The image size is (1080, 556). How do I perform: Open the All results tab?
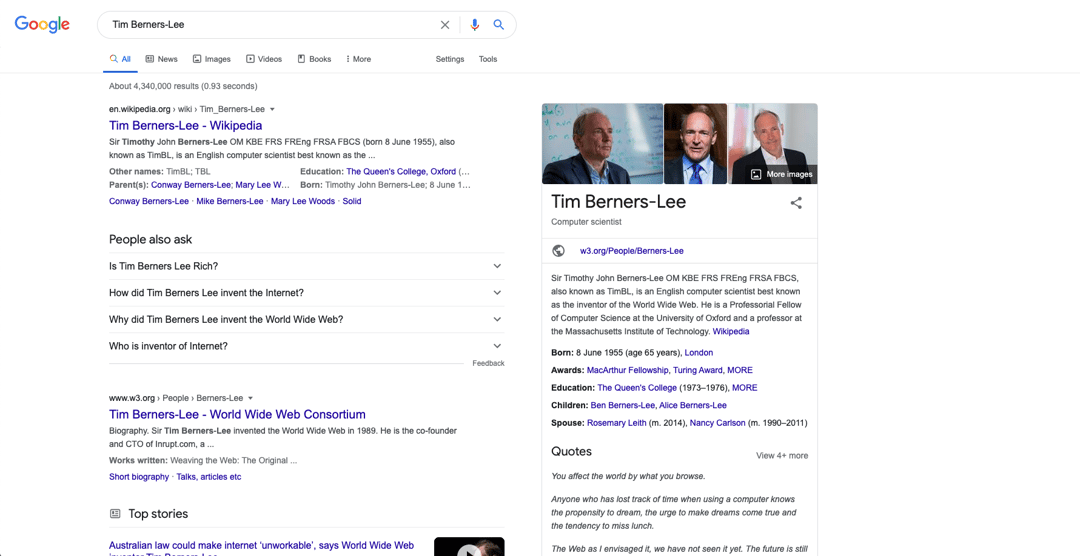120,59
